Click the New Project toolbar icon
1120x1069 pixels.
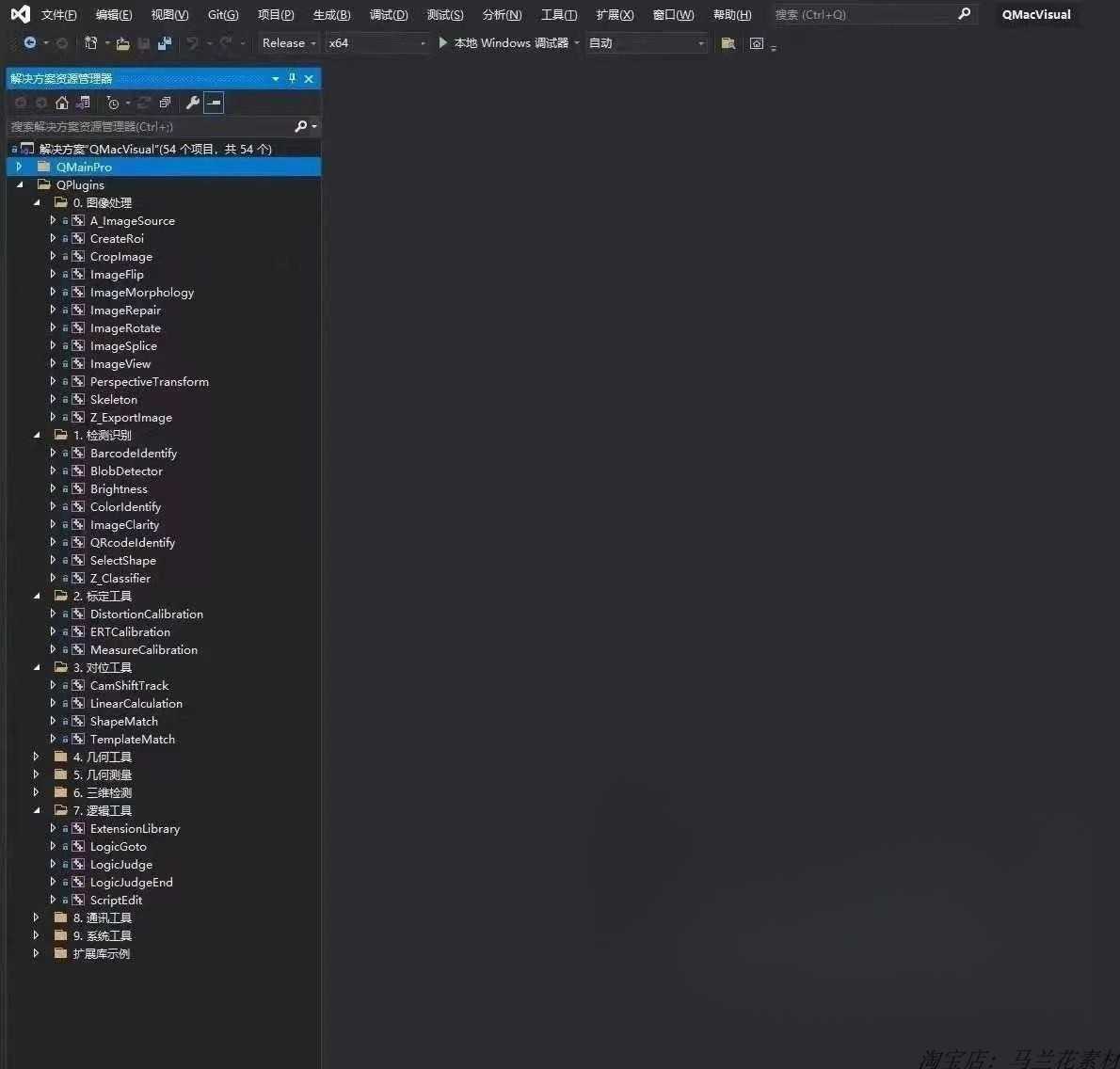click(90, 43)
